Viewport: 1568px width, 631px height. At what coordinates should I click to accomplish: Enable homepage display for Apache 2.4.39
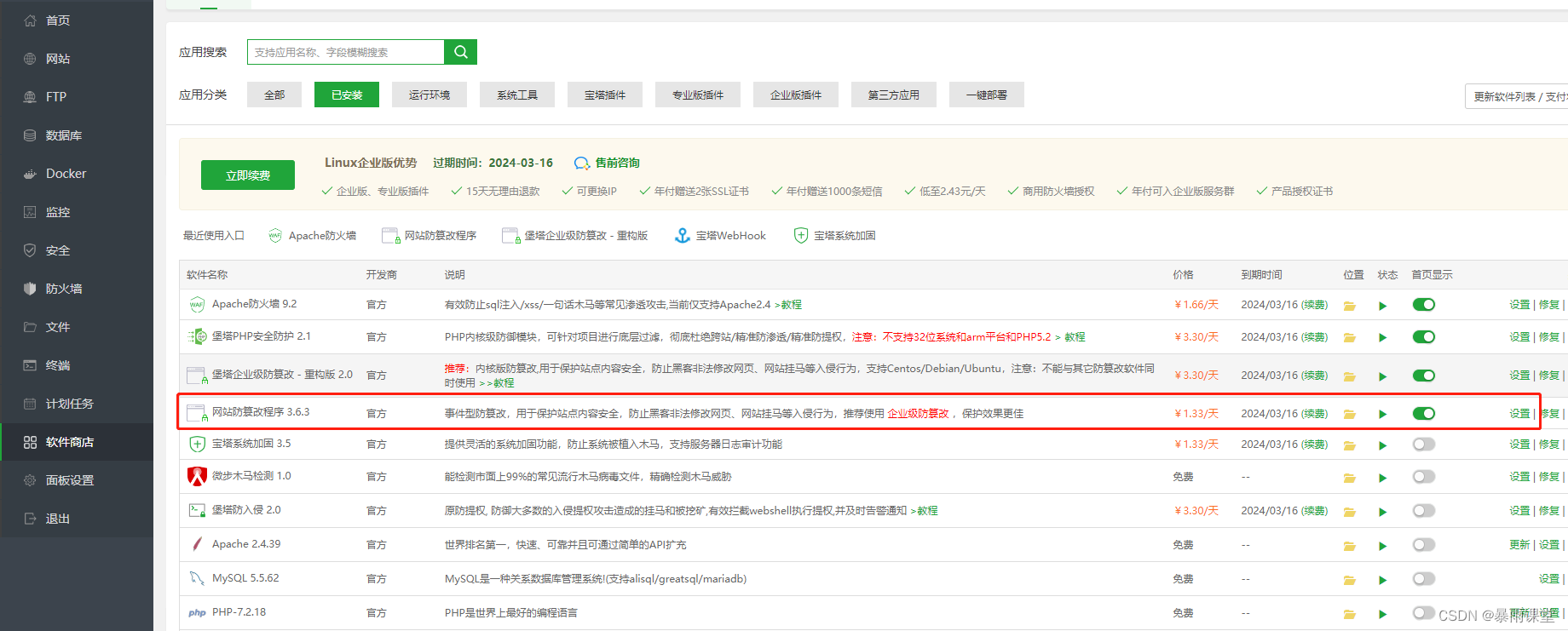point(1424,545)
